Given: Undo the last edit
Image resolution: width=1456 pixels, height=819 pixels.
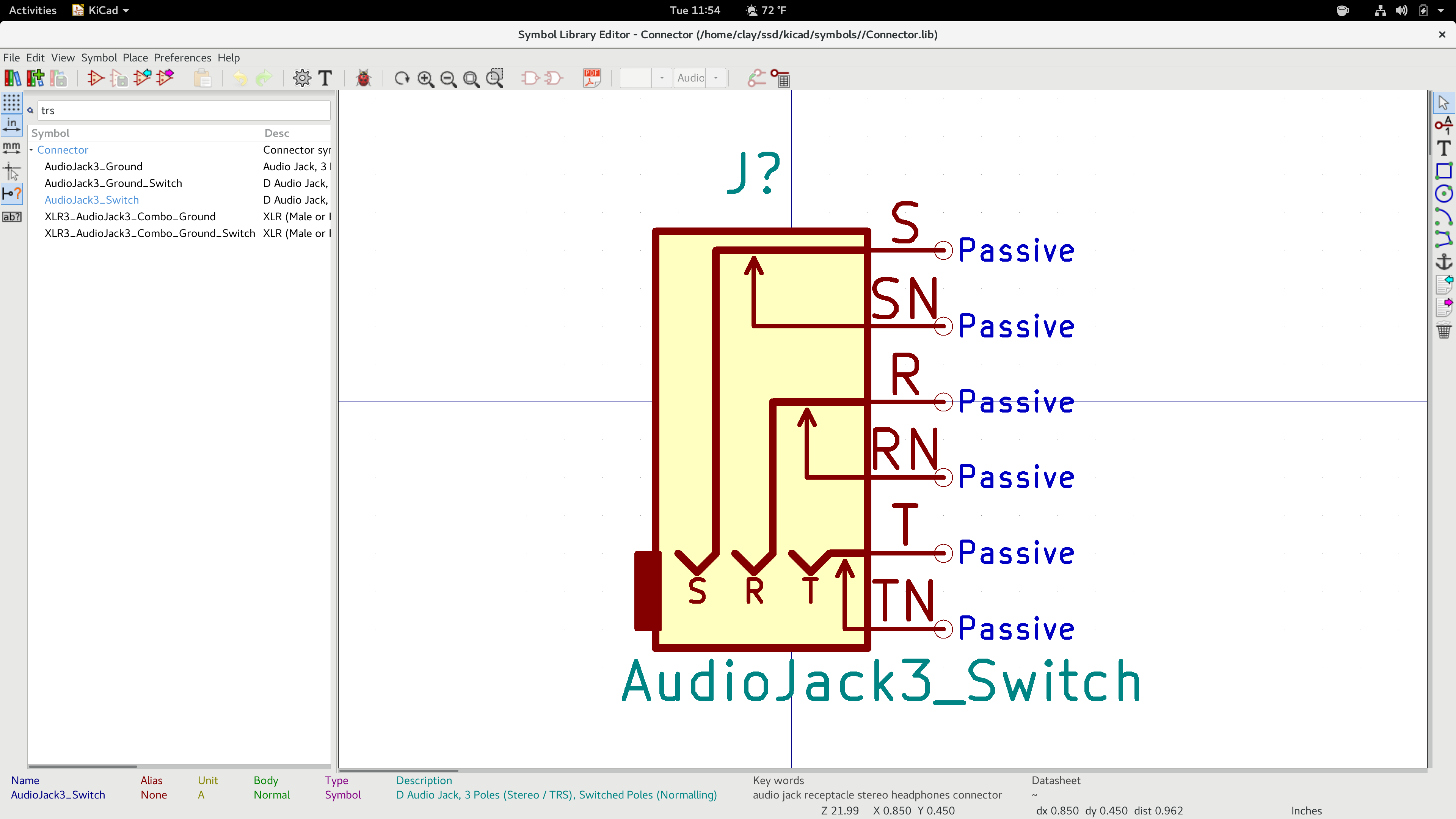Looking at the screenshot, I should pos(239,78).
